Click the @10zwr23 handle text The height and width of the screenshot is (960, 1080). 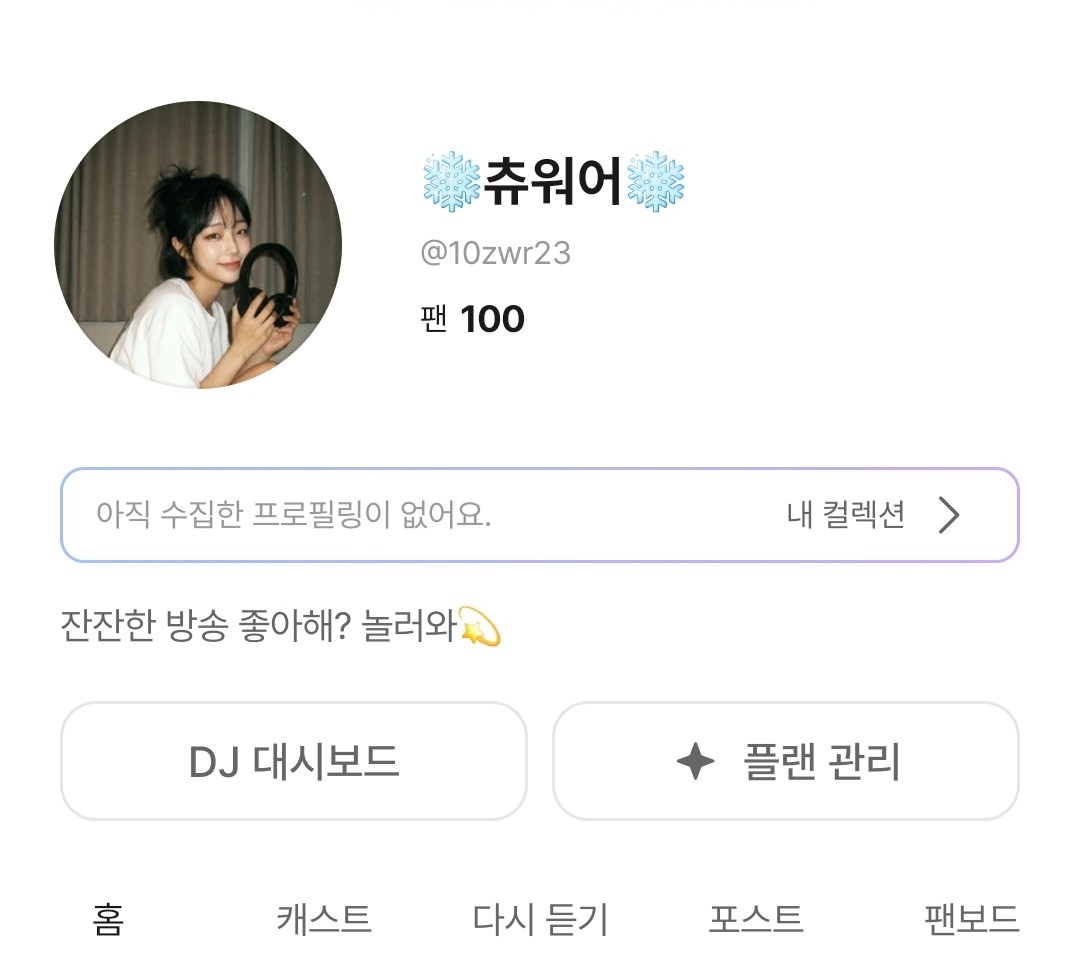pyautogui.click(x=495, y=253)
